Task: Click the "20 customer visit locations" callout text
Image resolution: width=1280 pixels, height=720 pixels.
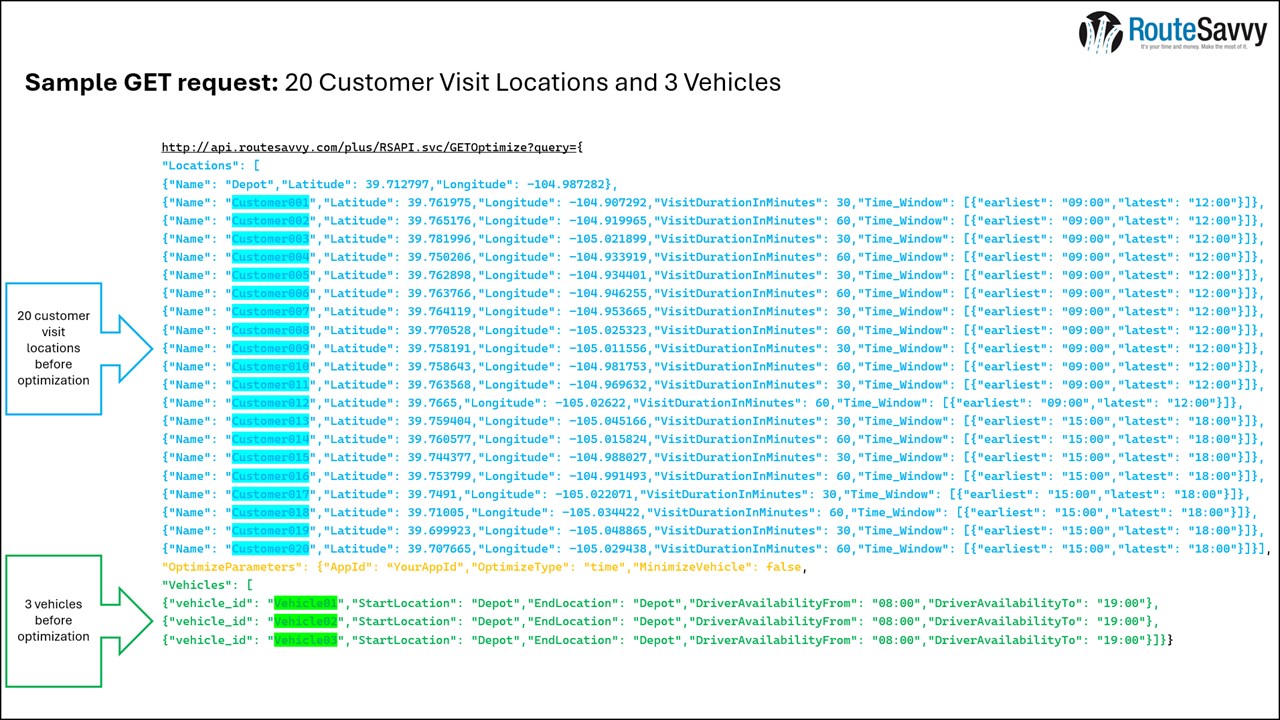Action: (x=53, y=347)
